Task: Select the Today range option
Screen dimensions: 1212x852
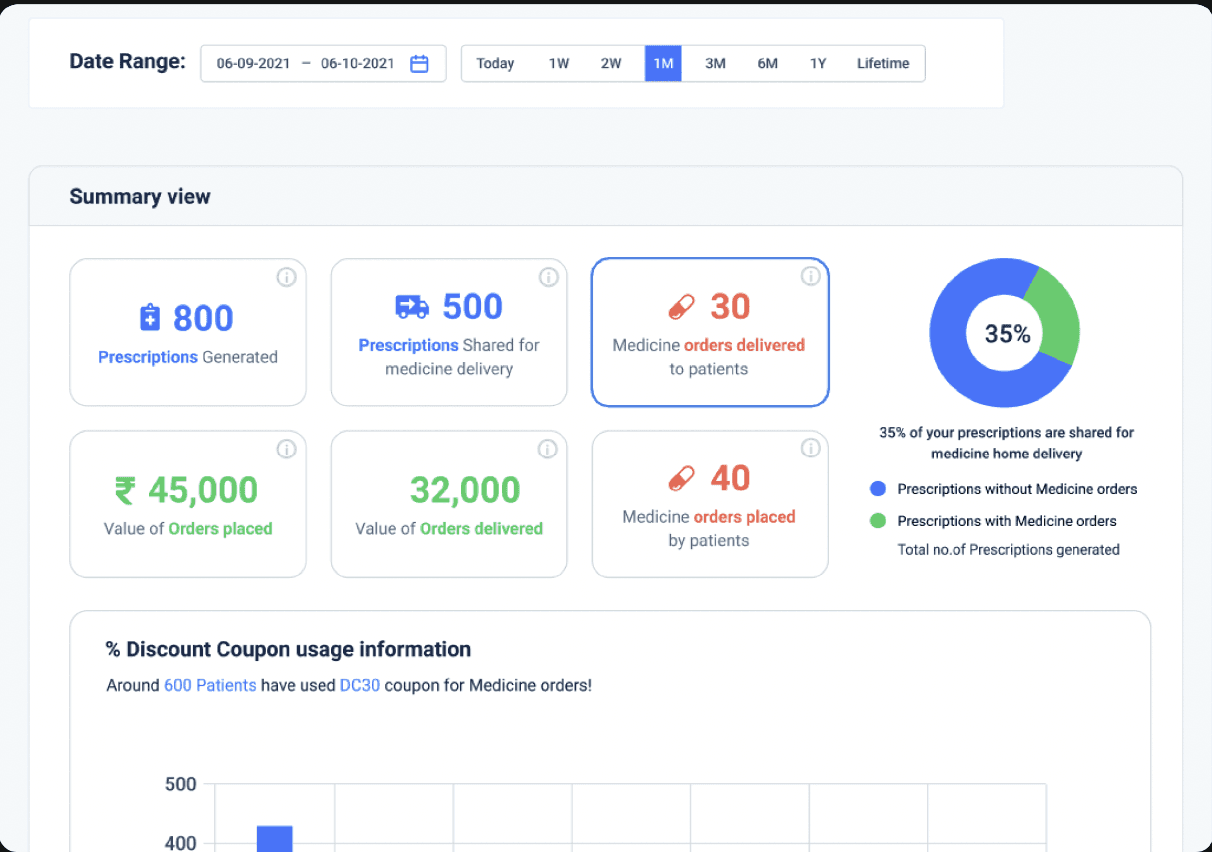Action: coord(495,63)
